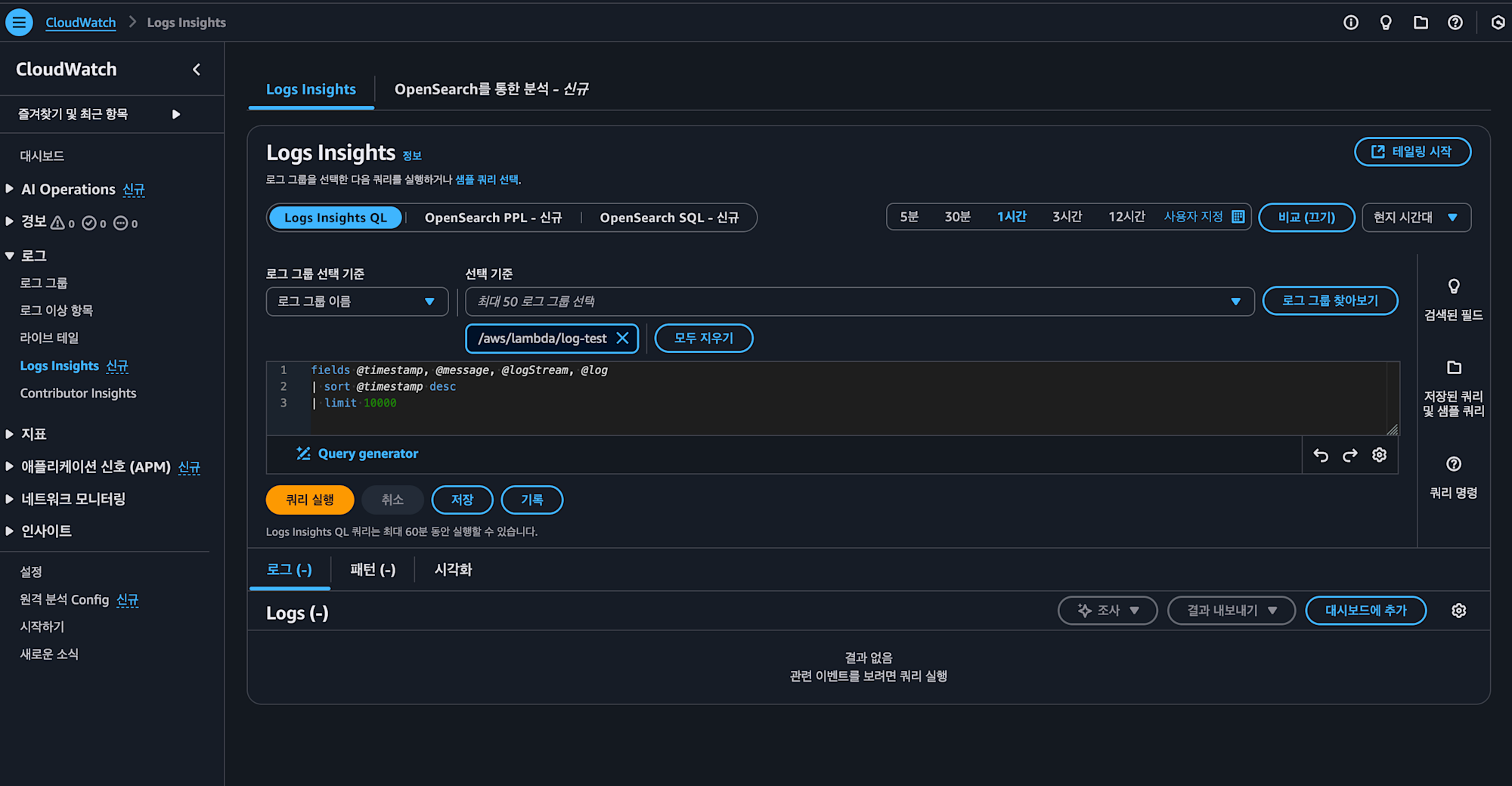Collapse the CloudWatch sidebar with the chevron
1512x786 pixels.
tap(197, 70)
